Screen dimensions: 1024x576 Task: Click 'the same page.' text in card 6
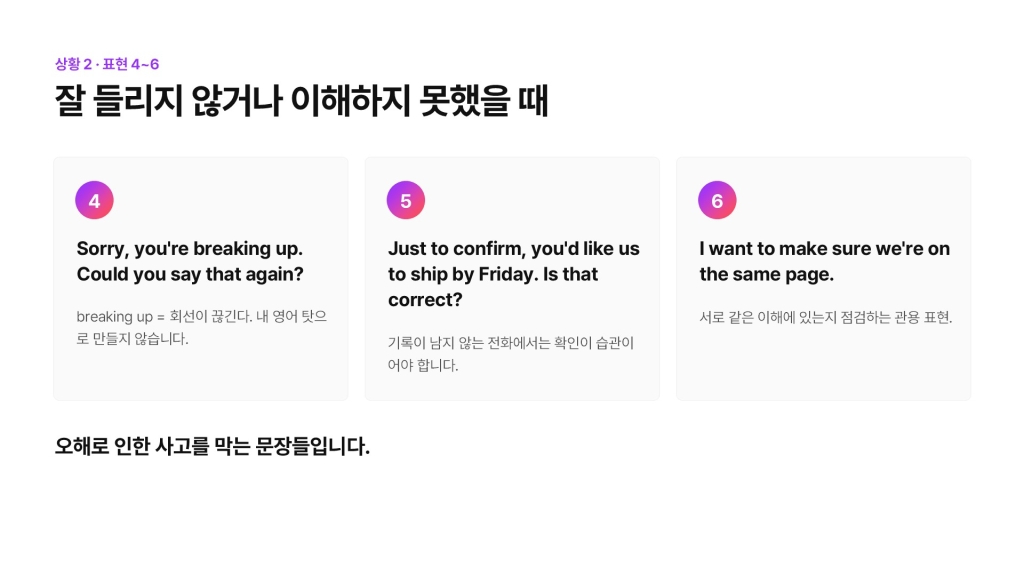767,274
